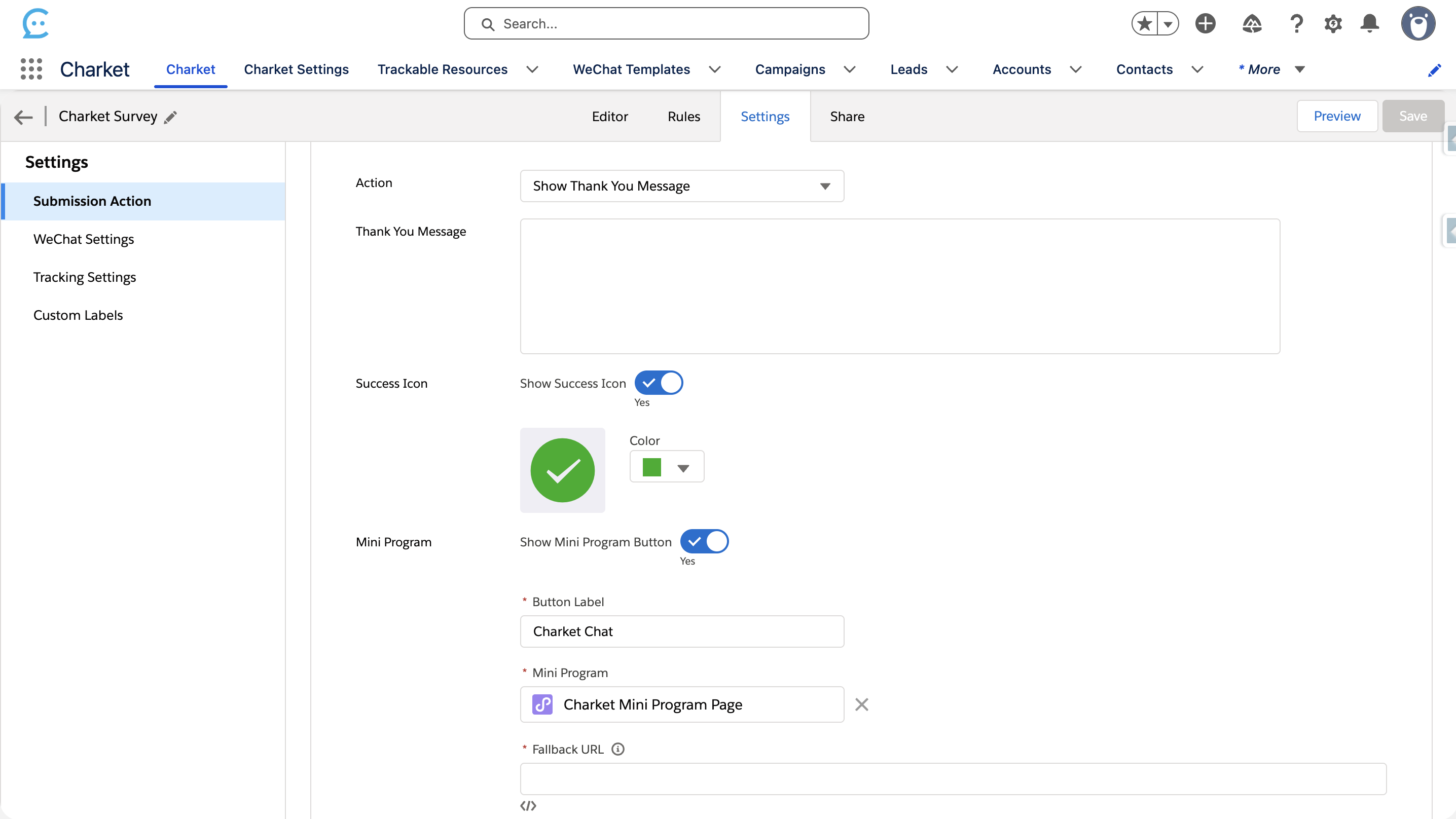1456x819 pixels.
Task: Open the Campaigns nav tab
Action: [x=790, y=69]
